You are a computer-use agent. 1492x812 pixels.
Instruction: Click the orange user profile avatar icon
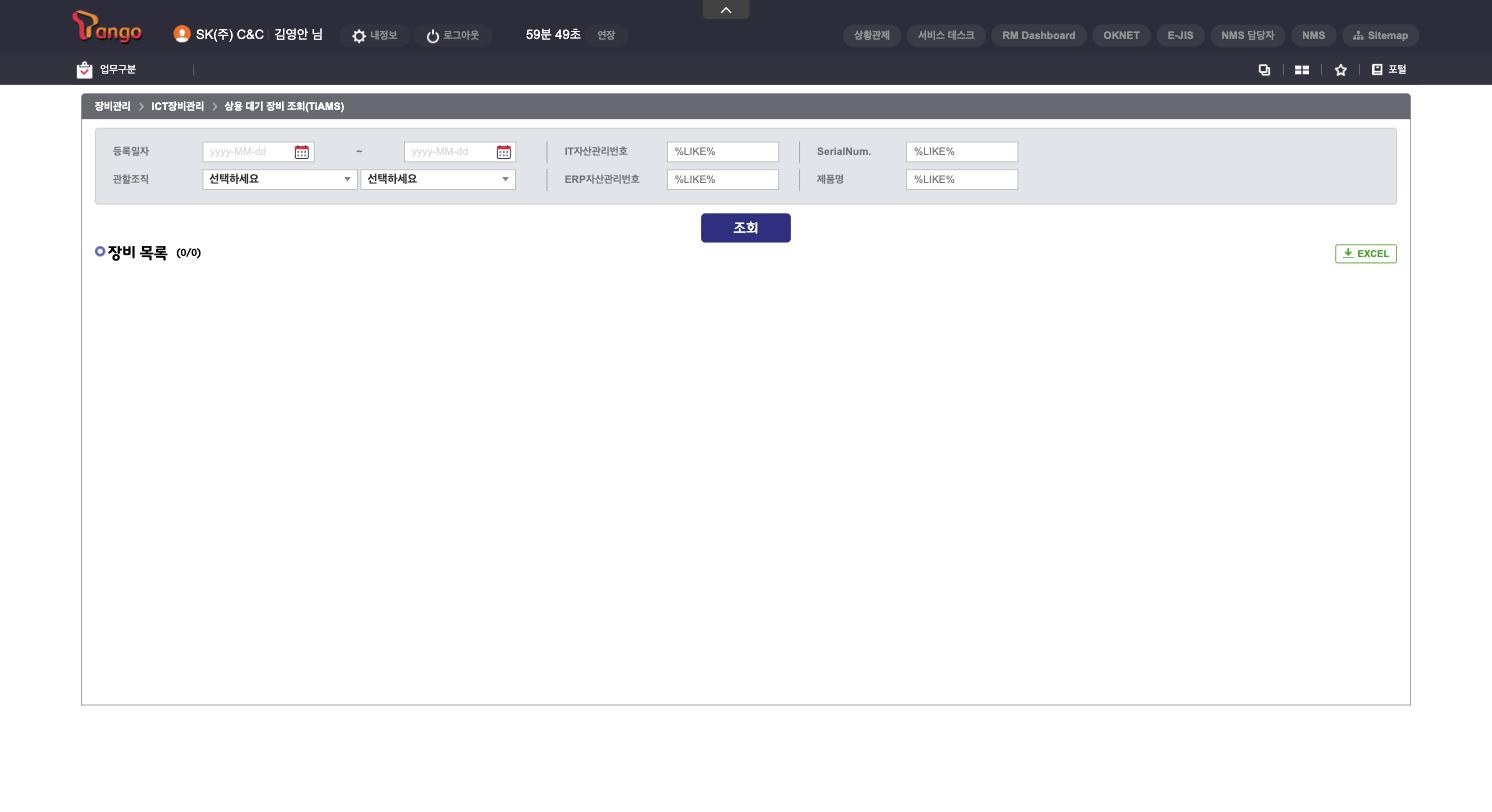(182, 34)
